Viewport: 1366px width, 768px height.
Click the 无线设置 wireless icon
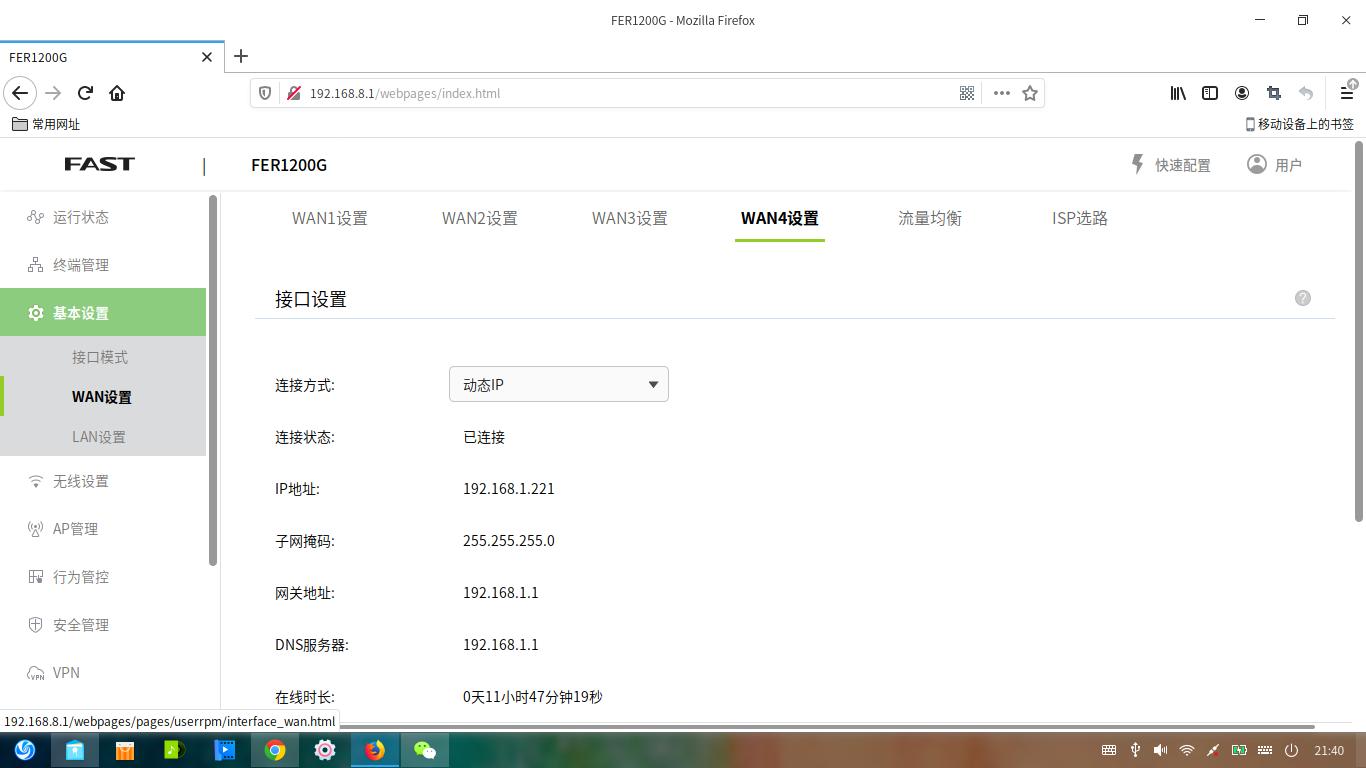(x=35, y=480)
